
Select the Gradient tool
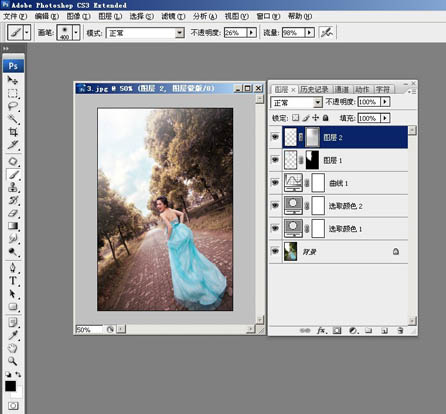13,226
